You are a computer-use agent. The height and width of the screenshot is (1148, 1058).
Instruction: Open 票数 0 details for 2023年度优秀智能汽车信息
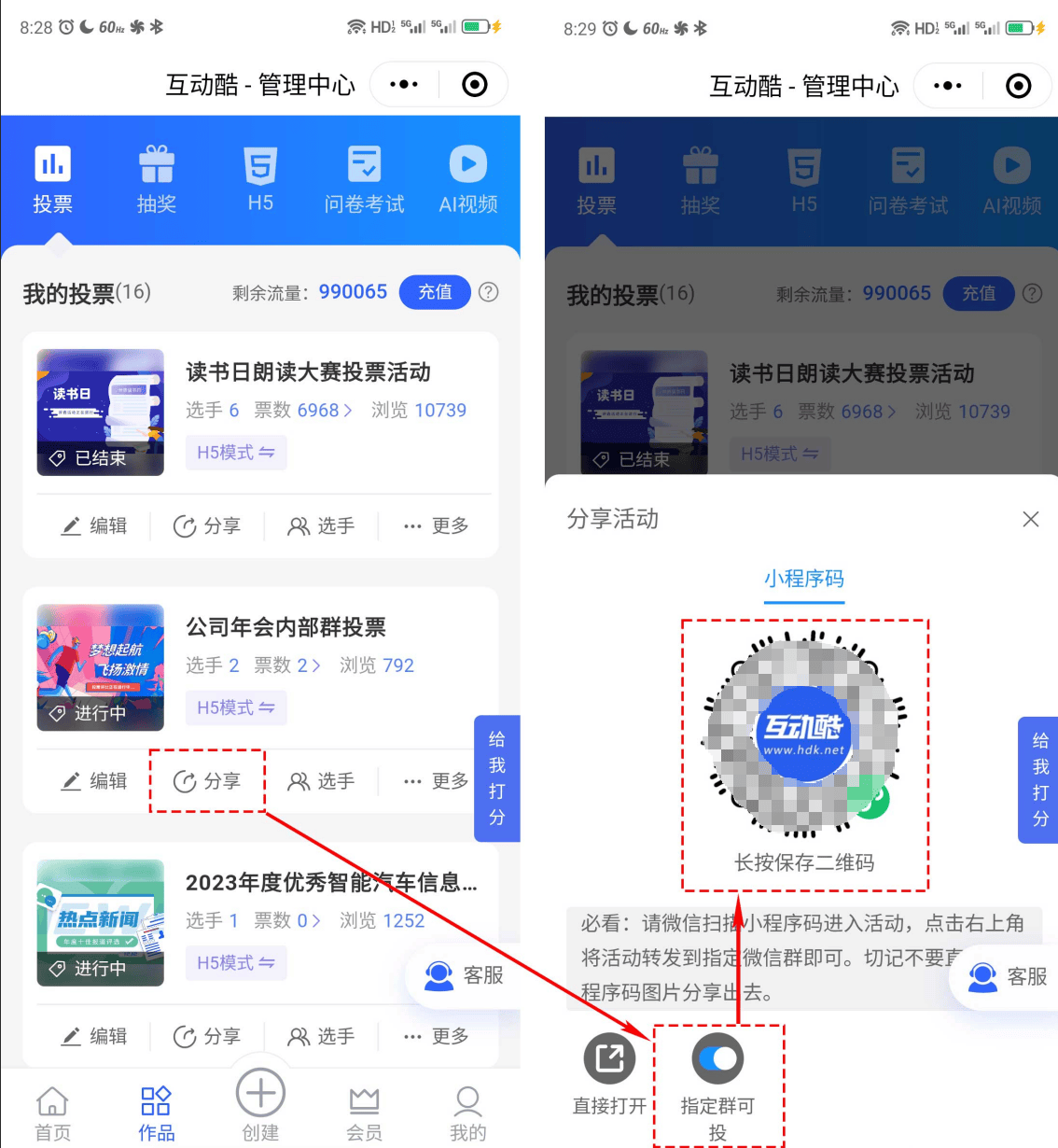(x=287, y=921)
